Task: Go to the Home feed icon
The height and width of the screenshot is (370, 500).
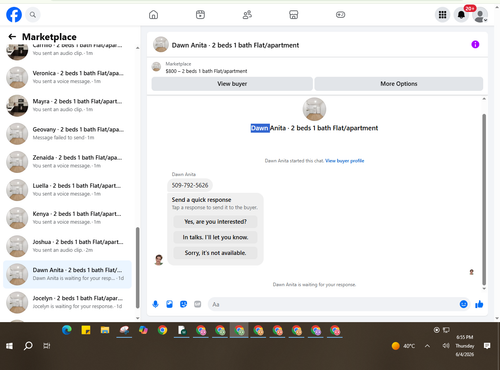Action: 153,15
